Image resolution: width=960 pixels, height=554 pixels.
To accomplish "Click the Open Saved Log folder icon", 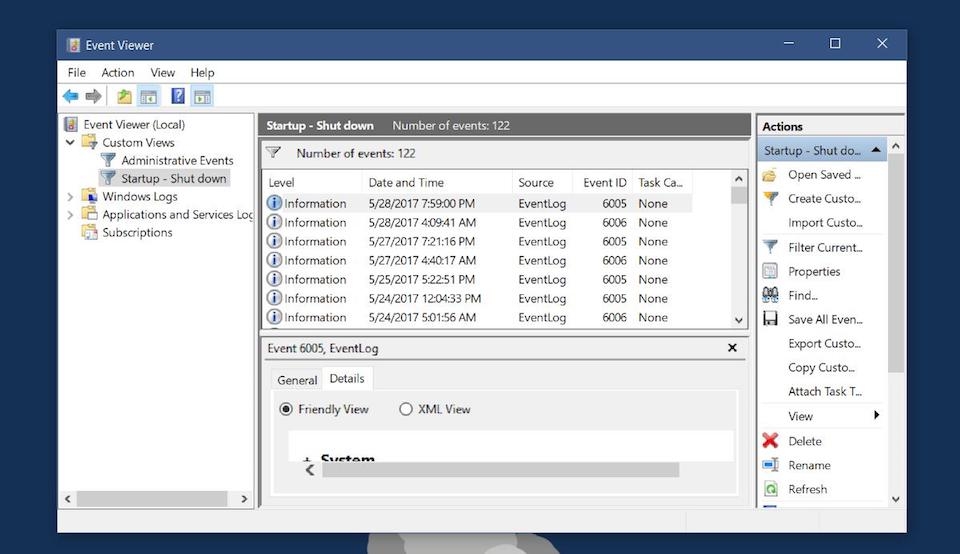I will [770, 175].
